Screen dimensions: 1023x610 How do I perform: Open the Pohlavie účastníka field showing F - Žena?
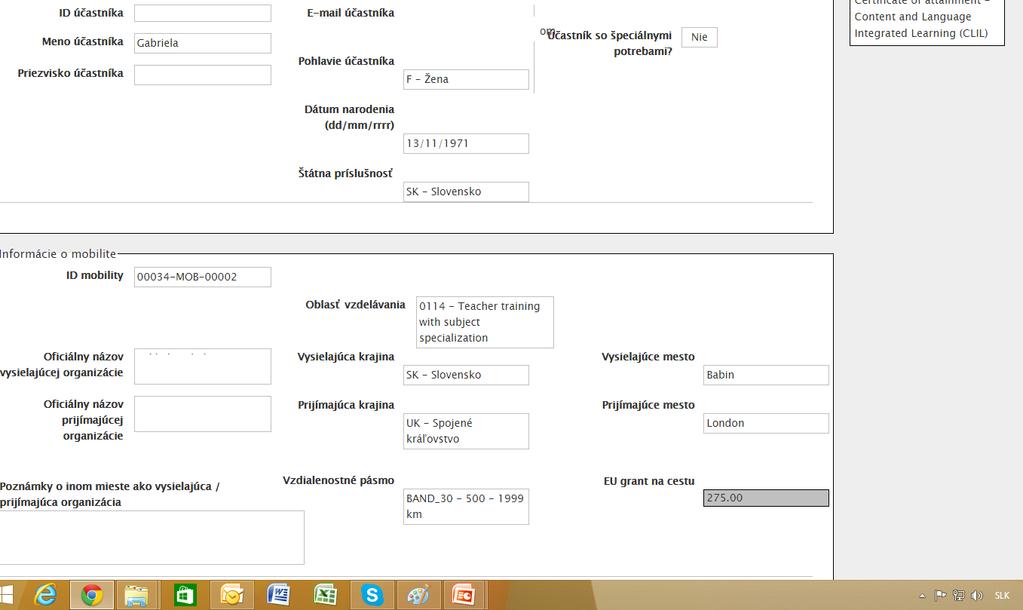point(466,80)
